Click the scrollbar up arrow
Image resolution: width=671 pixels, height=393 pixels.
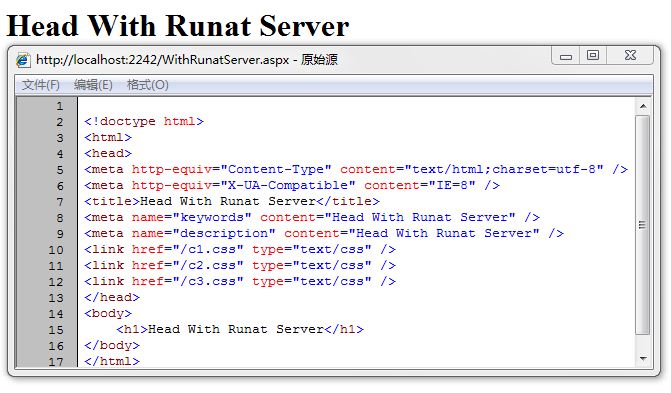643,106
